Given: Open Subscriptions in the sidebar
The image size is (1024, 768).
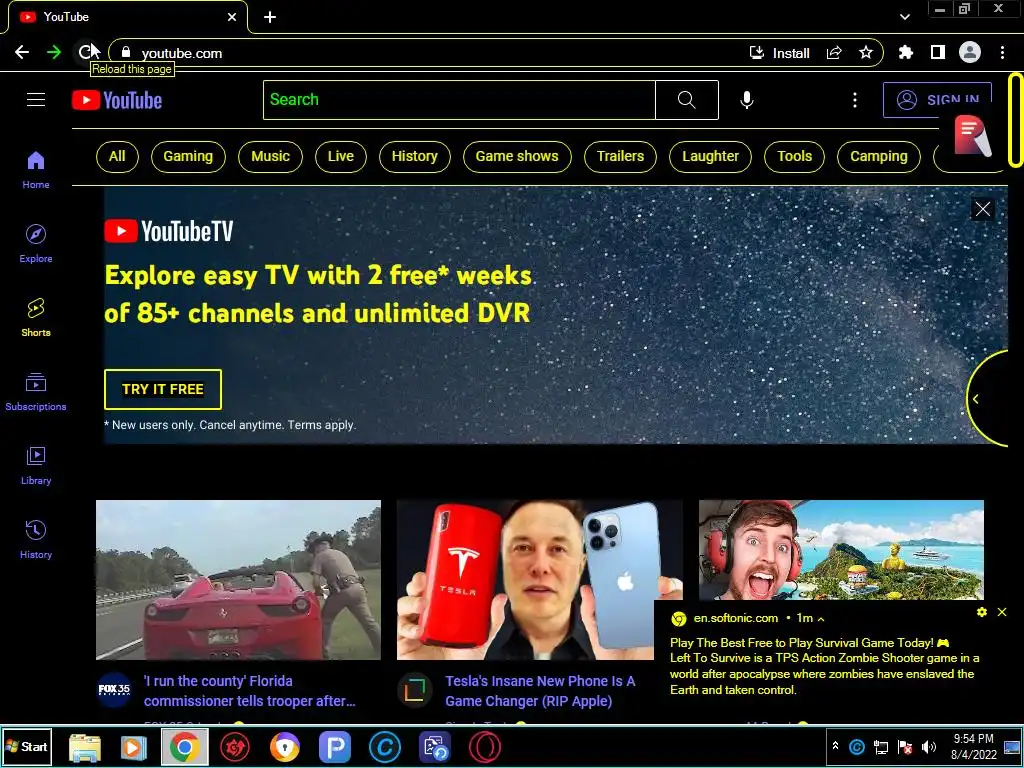Looking at the screenshot, I should point(36,391).
